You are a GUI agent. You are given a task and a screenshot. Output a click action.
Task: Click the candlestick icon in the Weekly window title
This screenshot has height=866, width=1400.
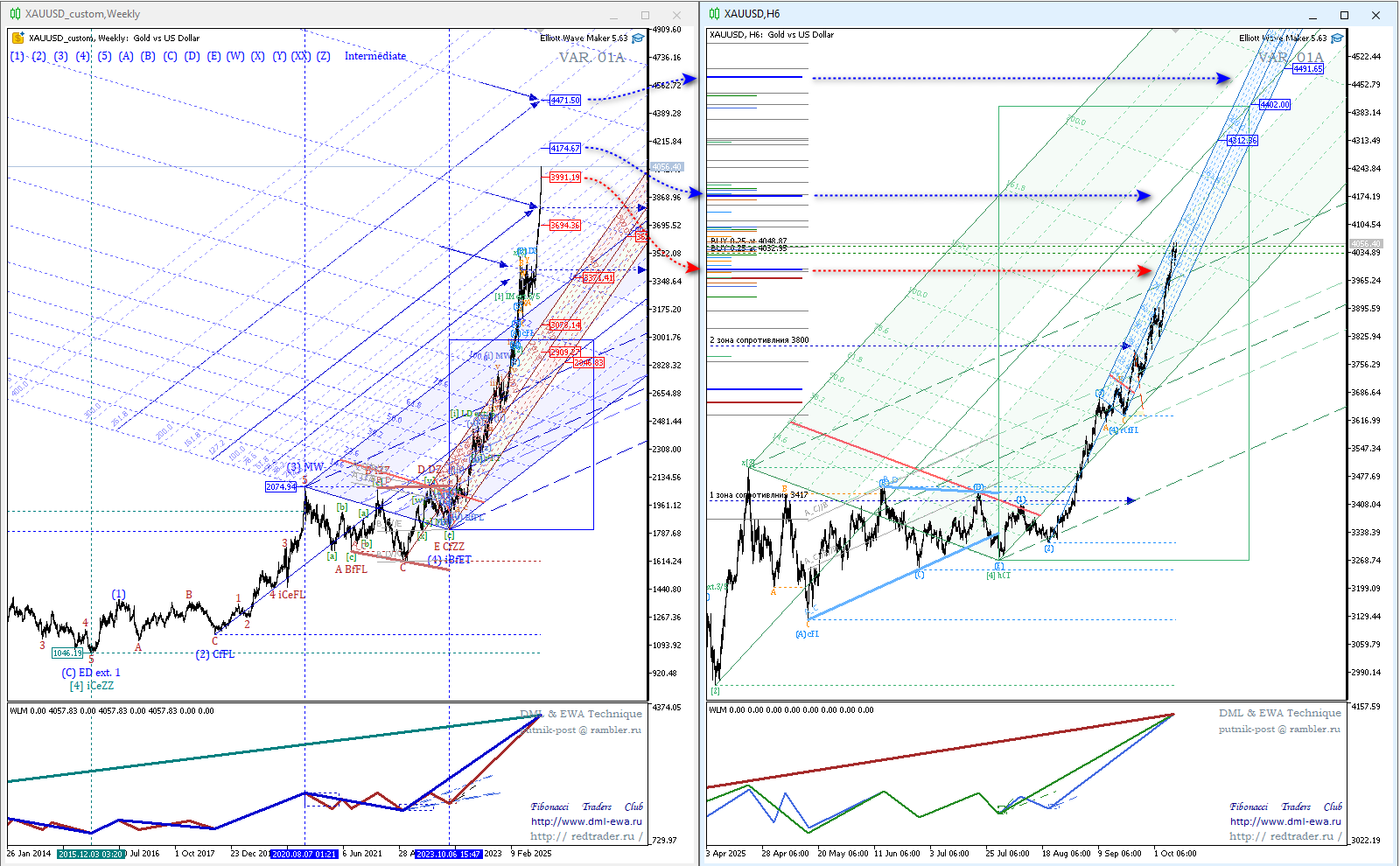(x=15, y=14)
